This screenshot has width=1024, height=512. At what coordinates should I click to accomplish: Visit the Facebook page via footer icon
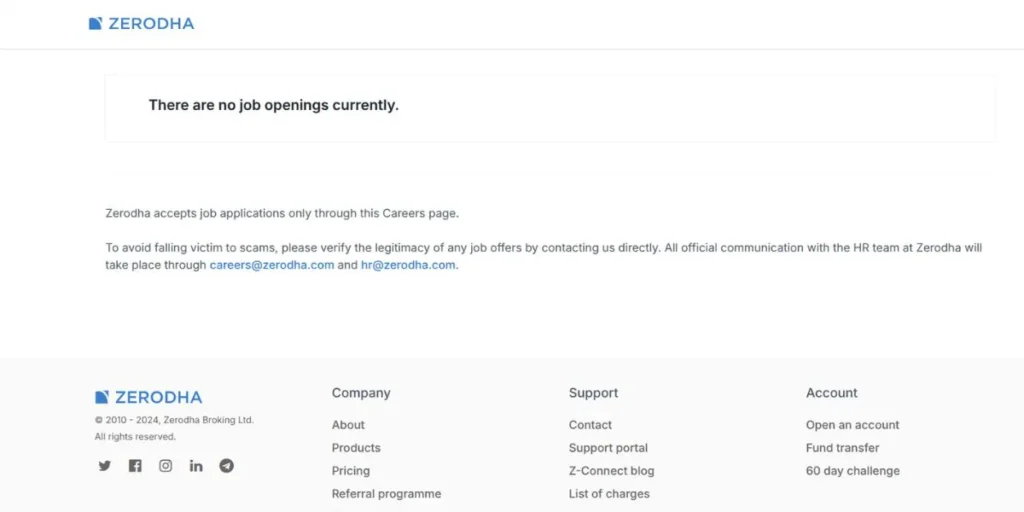(135, 466)
